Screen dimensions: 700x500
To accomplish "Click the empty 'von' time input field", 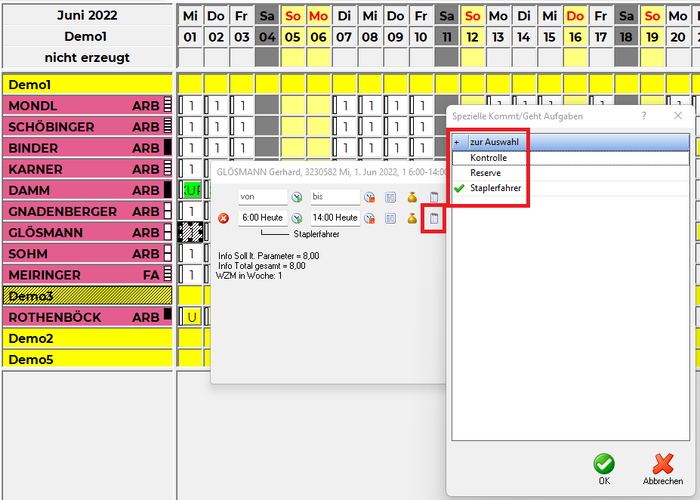I will (x=262, y=197).
